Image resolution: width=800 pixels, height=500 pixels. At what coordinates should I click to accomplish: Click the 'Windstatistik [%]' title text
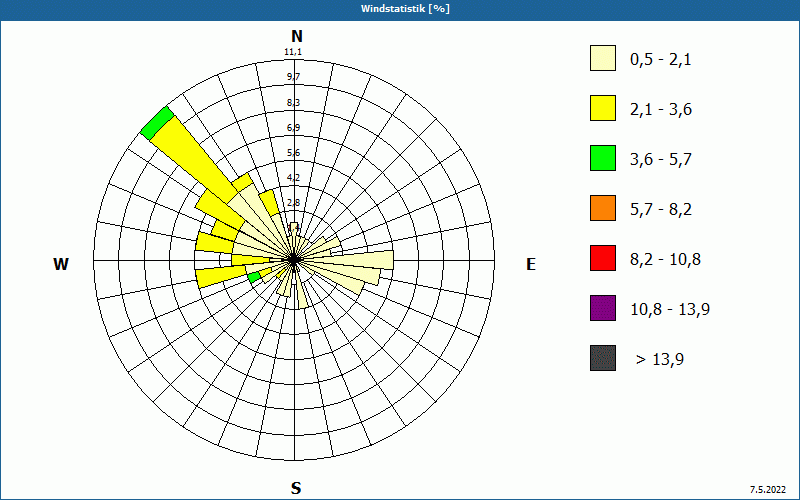(x=405, y=9)
